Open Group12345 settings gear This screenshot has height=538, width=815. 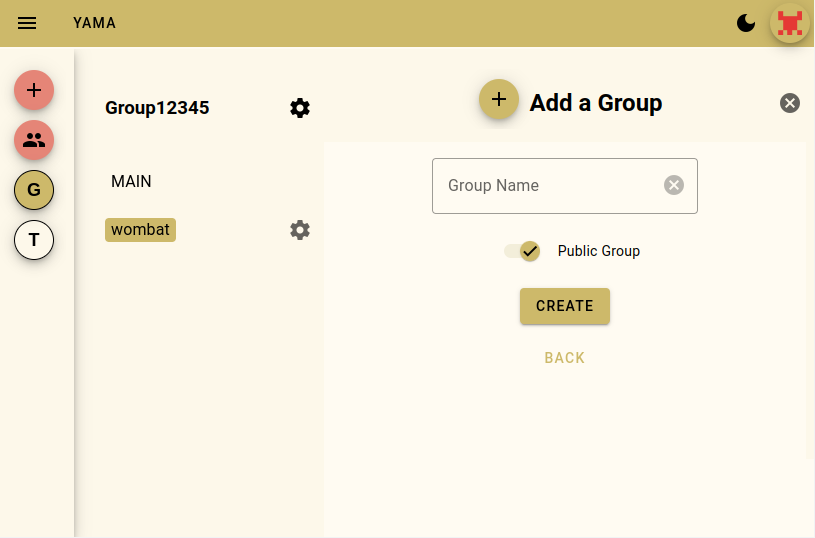point(300,108)
